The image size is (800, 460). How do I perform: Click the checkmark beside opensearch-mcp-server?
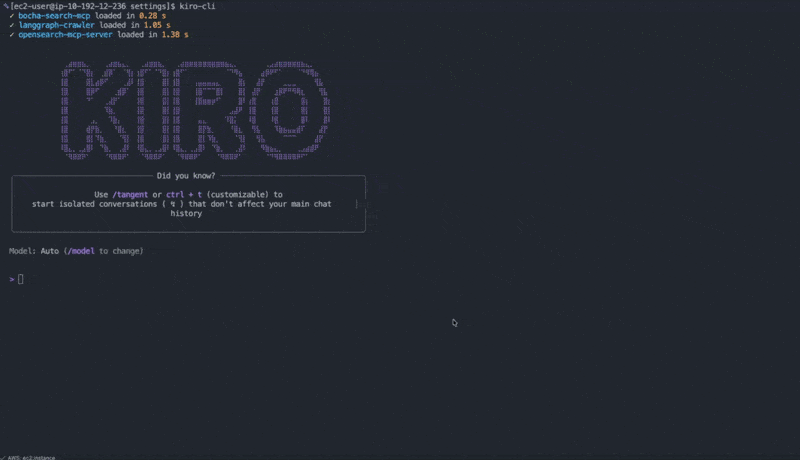[11, 35]
